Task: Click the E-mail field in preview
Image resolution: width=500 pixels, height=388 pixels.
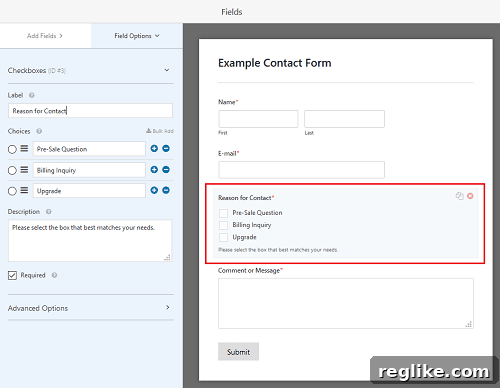Action: (x=302, y=170)
